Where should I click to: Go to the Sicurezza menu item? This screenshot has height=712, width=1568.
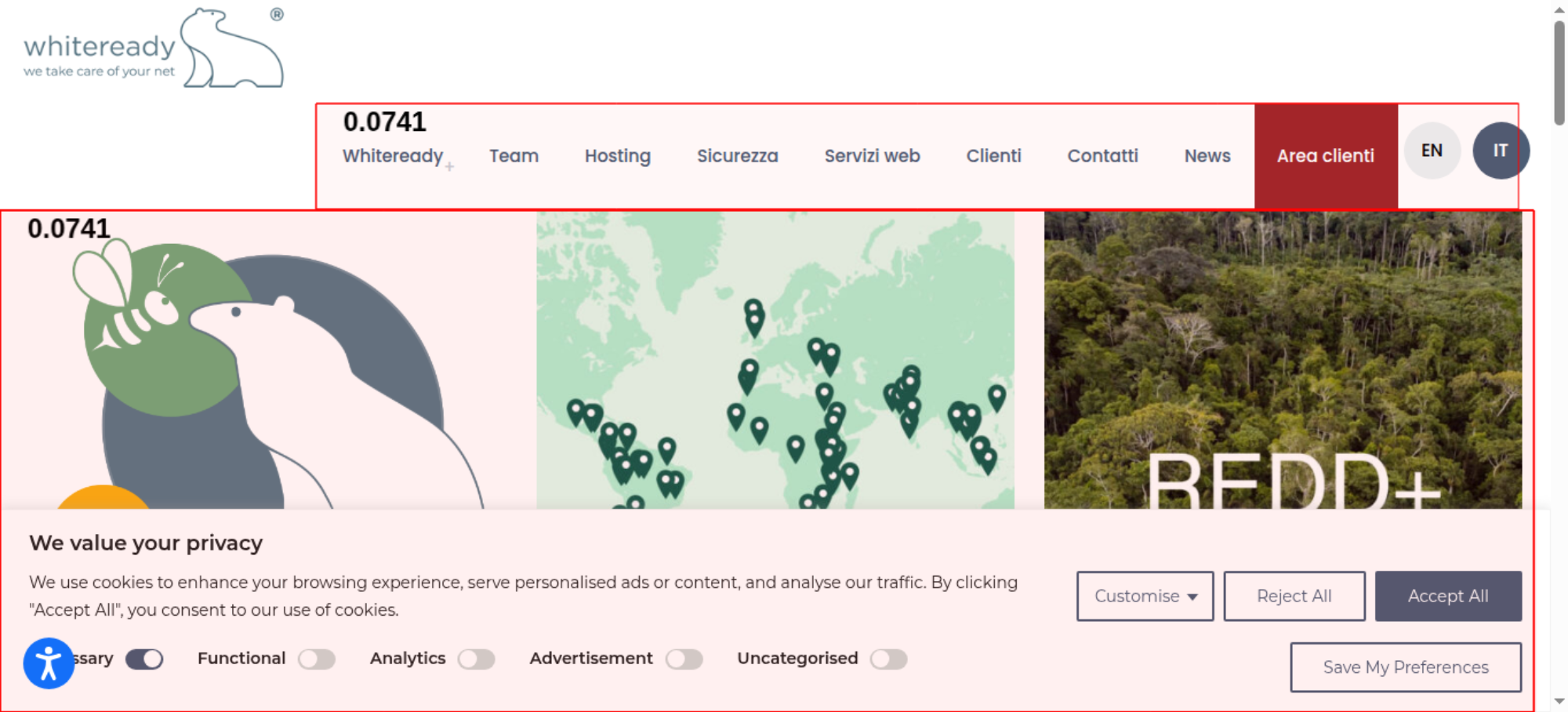738,156
